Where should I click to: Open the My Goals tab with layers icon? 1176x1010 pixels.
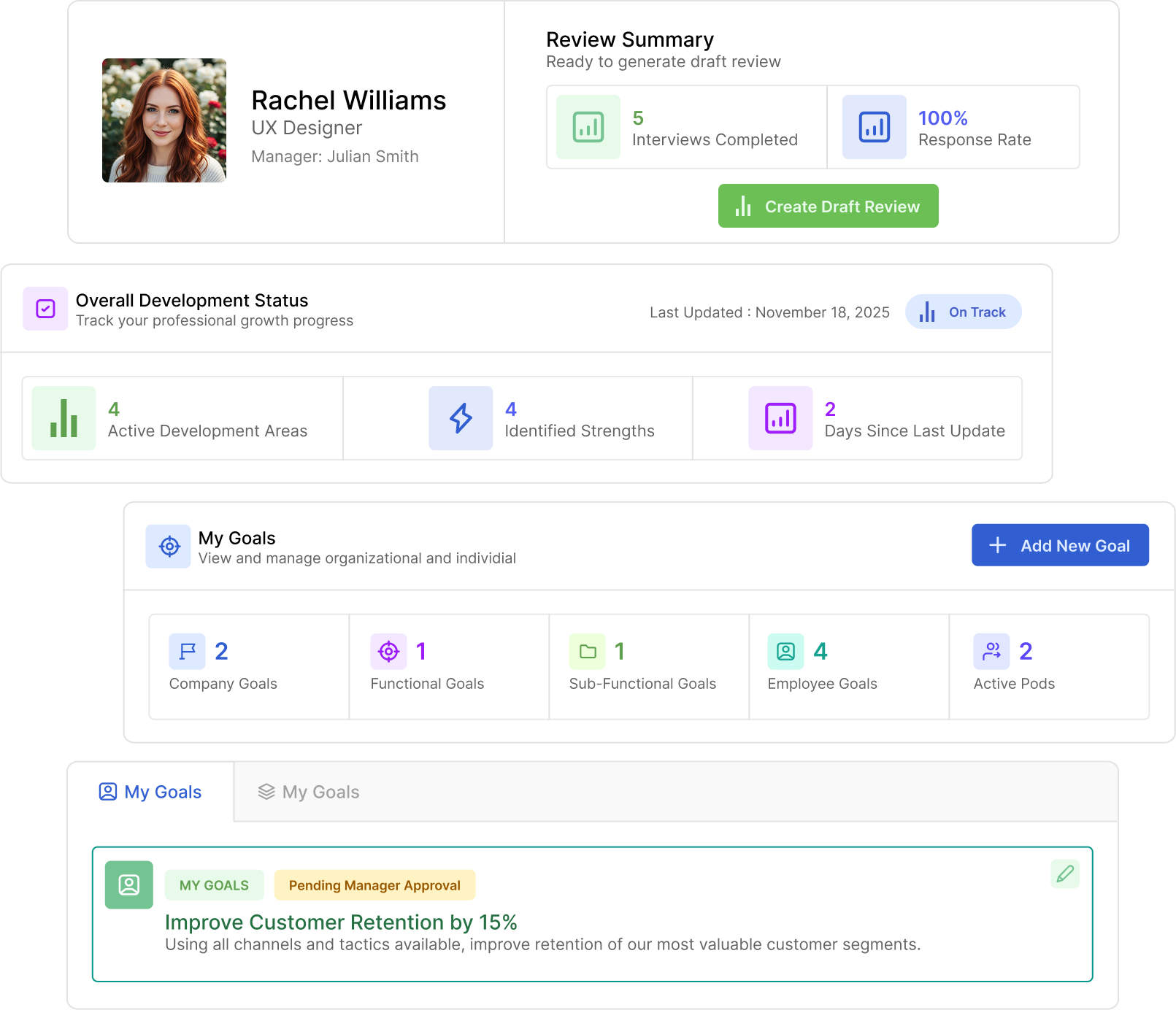[309, 792]
